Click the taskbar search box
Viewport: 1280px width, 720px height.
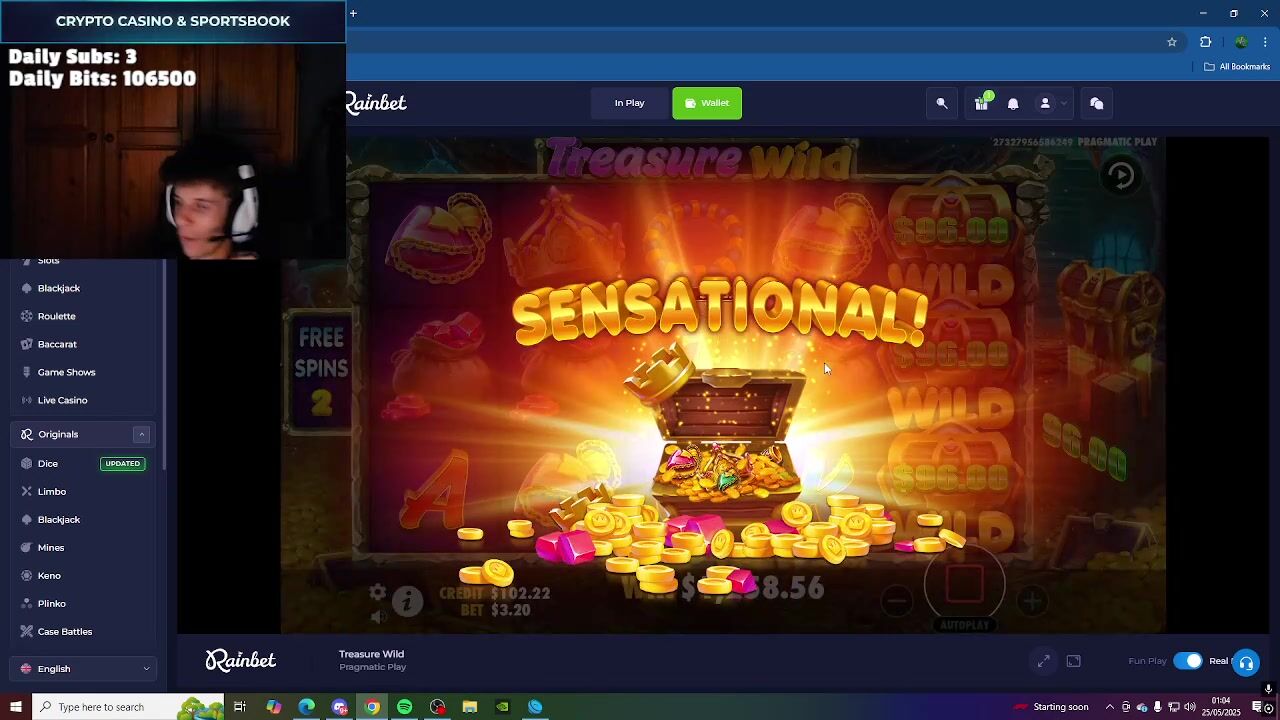point(128,707)
